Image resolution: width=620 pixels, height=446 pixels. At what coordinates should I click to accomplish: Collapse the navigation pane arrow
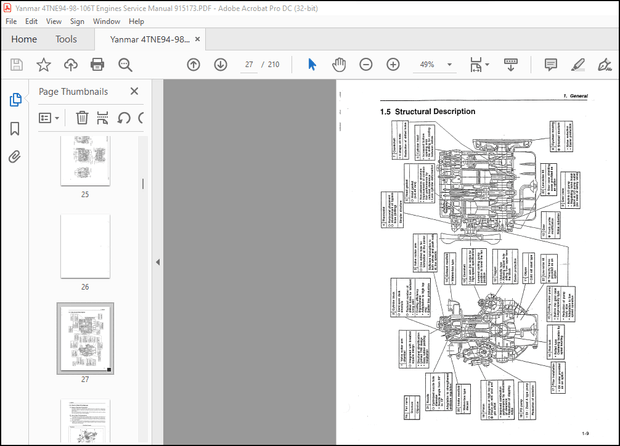click(158, 262)
